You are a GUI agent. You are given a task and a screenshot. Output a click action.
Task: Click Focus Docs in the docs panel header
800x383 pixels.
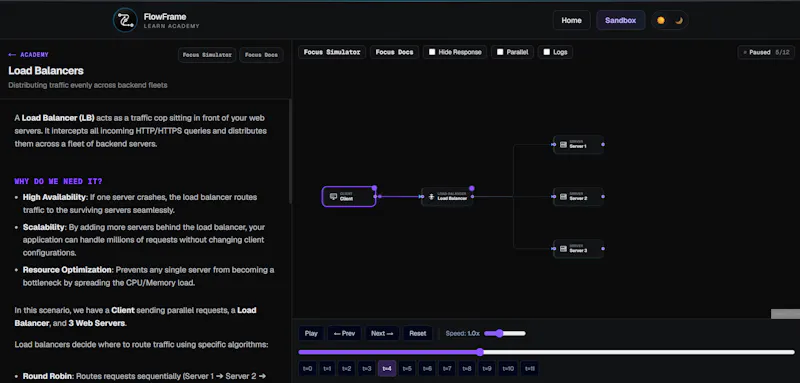pyautogui.click(x=261, y=55)
